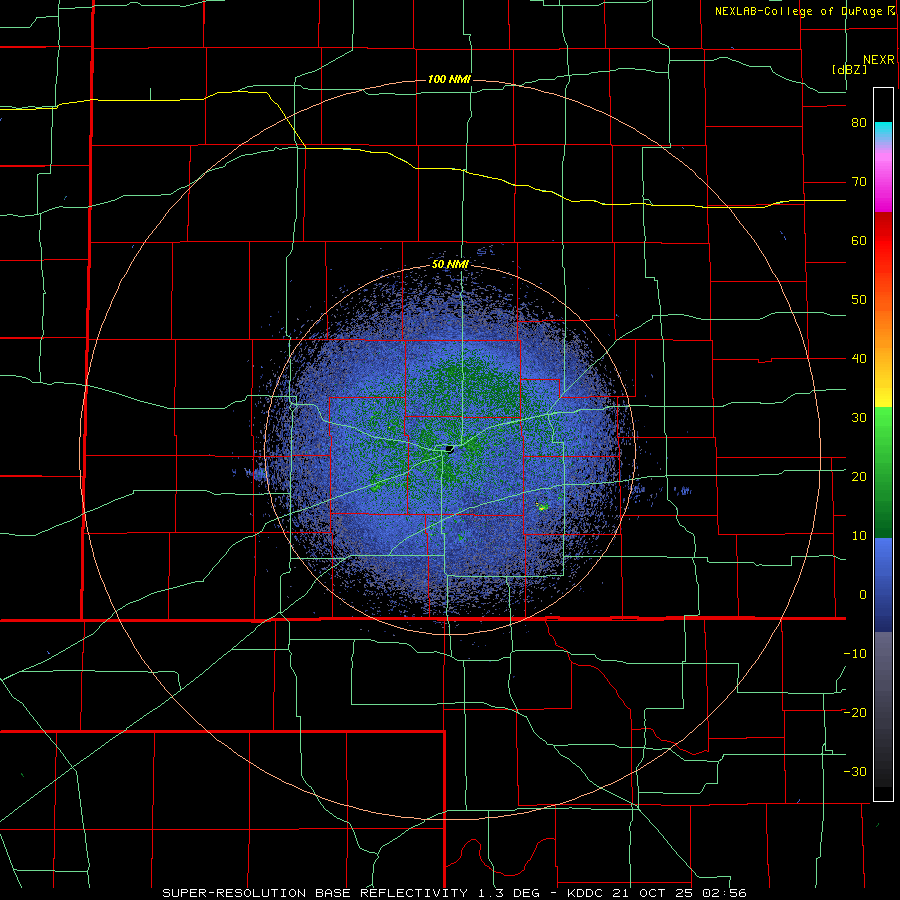Click the [dBZ] unit label

(x=849, y=69)
